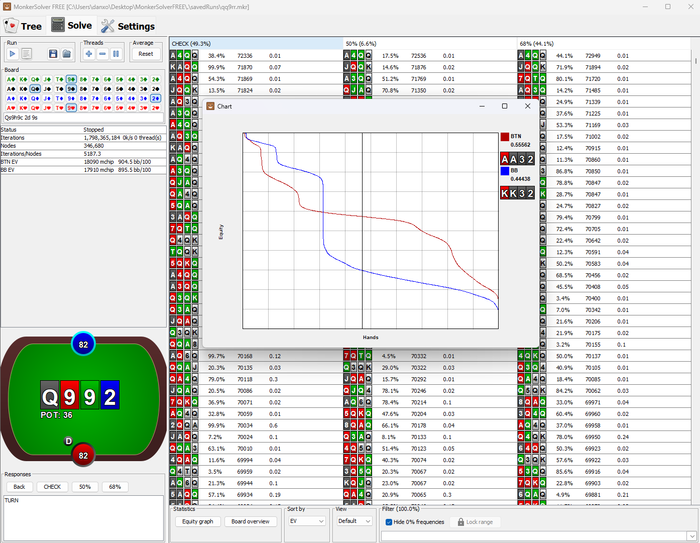Click the 50% response button
700x543 pixels.
click(x=85, y=487)
